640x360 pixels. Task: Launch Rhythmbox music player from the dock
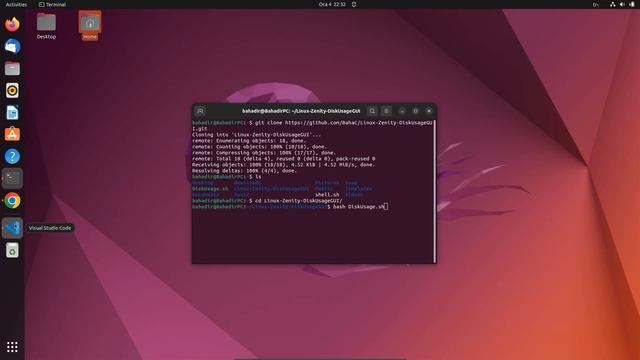[12, 91]
